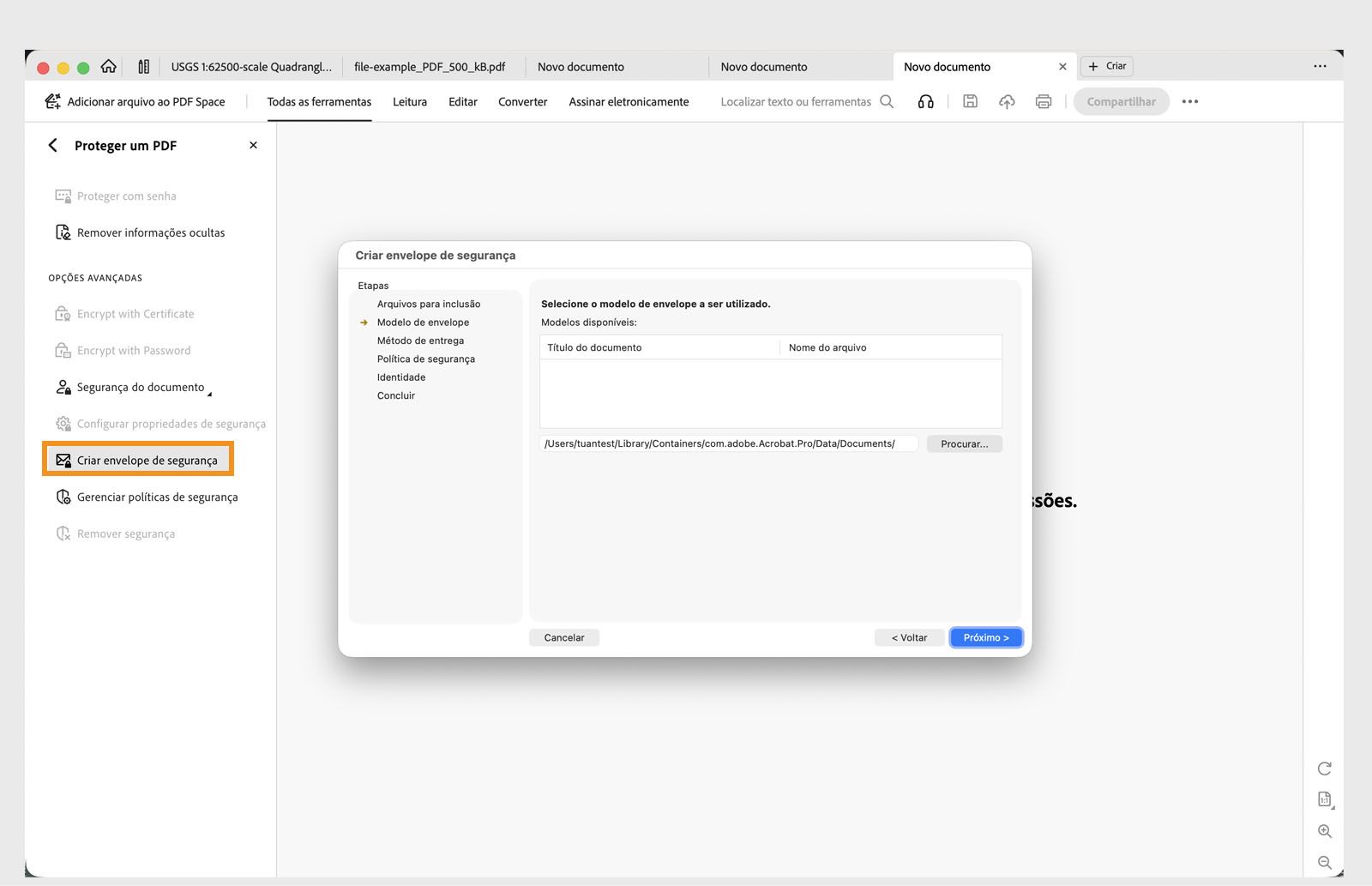Click the zoom out magnifier icon
Viewport: 1372px width, 886px height.
click(1325, 862)
